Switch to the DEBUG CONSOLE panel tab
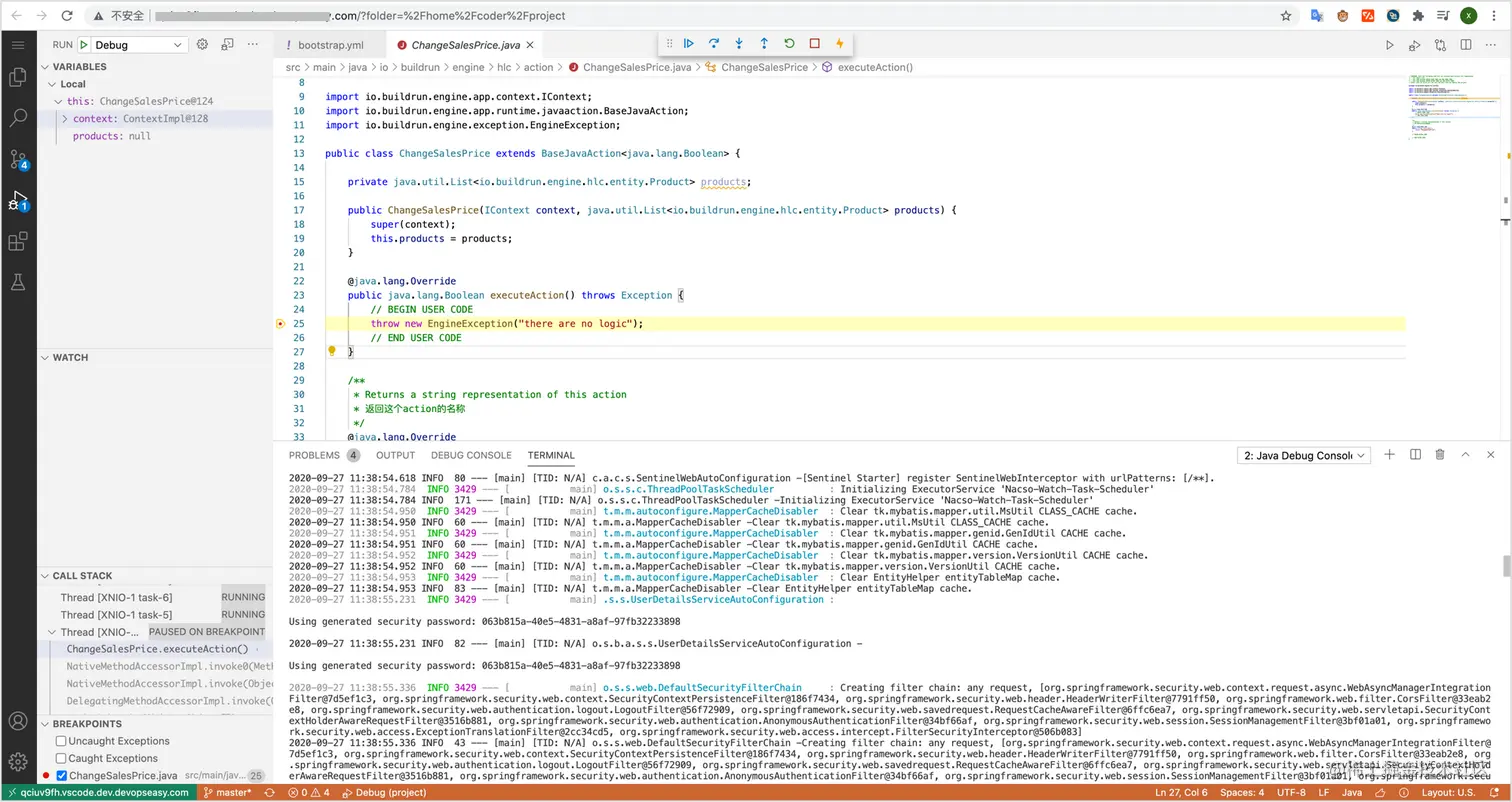 (x=471, y=455)
